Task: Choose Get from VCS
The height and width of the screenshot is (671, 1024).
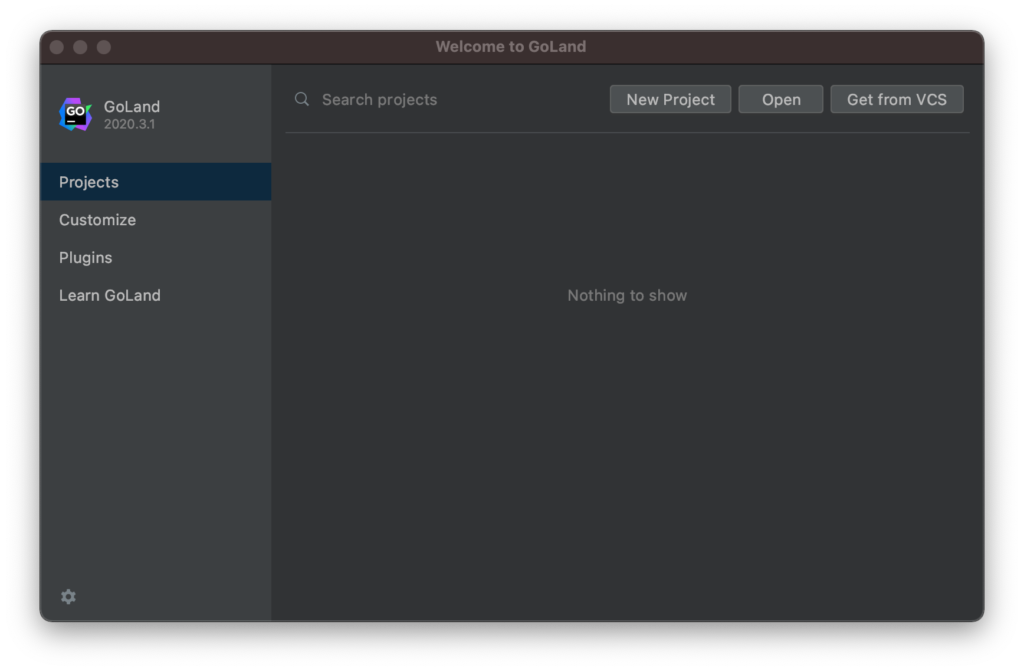Action: 896,100
